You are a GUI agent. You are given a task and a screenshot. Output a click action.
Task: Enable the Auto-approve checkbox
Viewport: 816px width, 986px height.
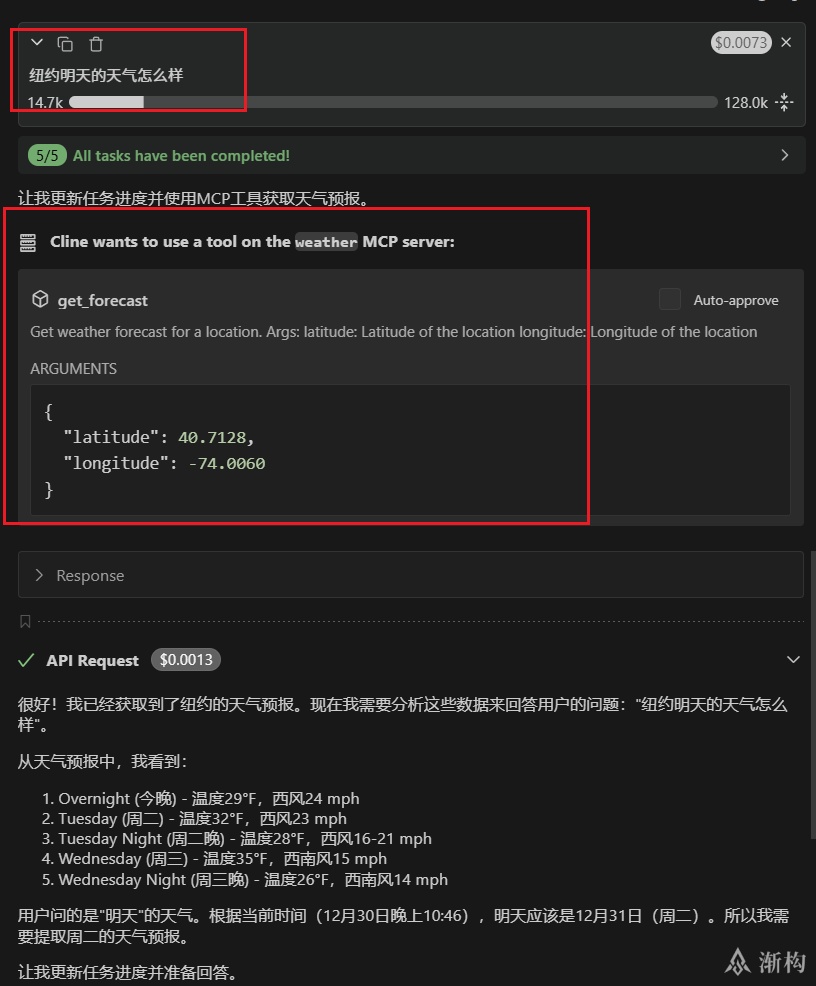pos(670,299)
